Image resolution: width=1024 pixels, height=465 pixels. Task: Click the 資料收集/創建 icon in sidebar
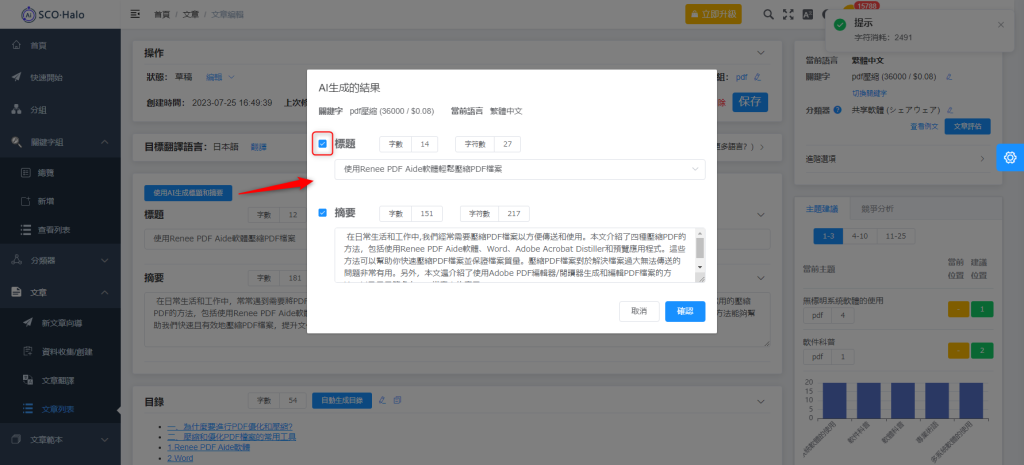click(x=28, y=351)
